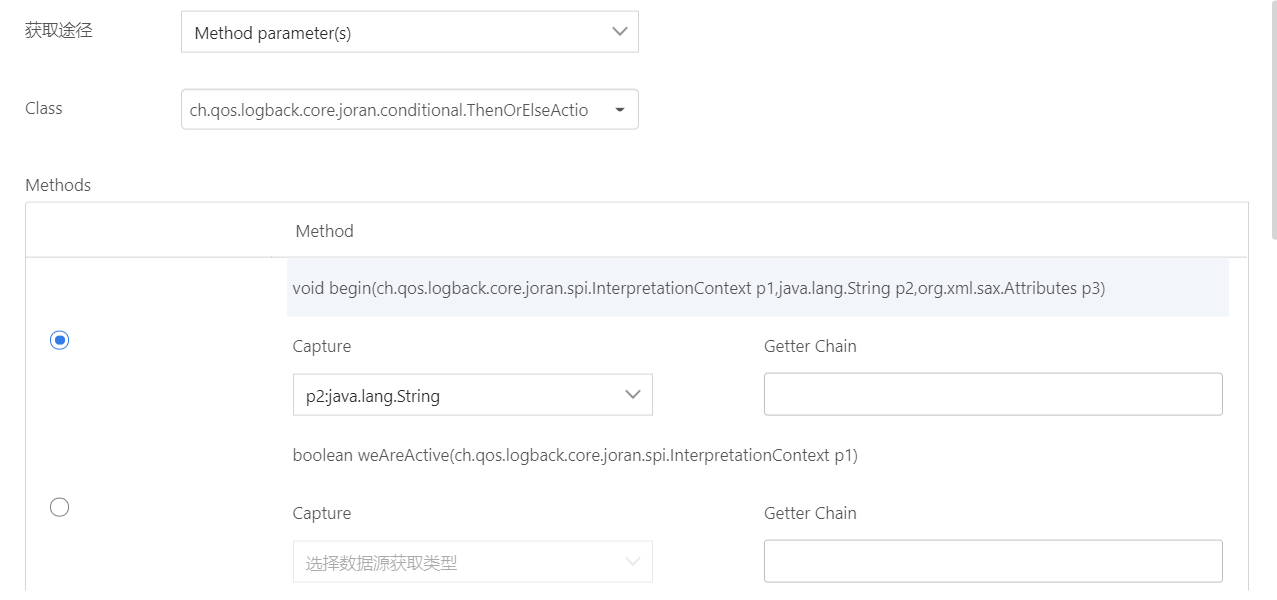Click the chevron of the p2:java.lang.String dropdown
Viewport: 1277px width, 600px height.
click(x=632, y=395)
